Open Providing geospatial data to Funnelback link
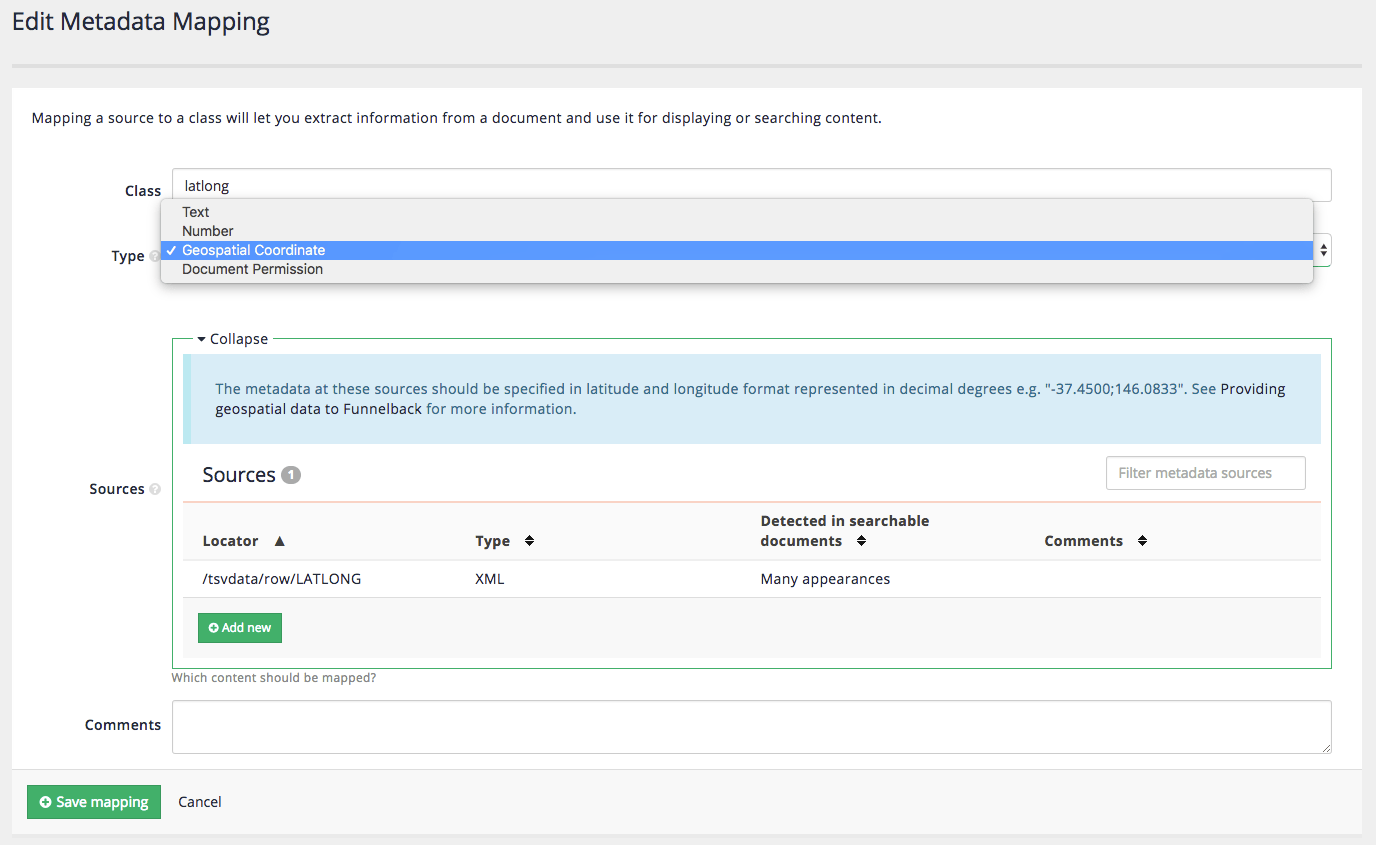Image resolution: width=1376 pixels, height=845 pixels. click(x=1252, y=389)
